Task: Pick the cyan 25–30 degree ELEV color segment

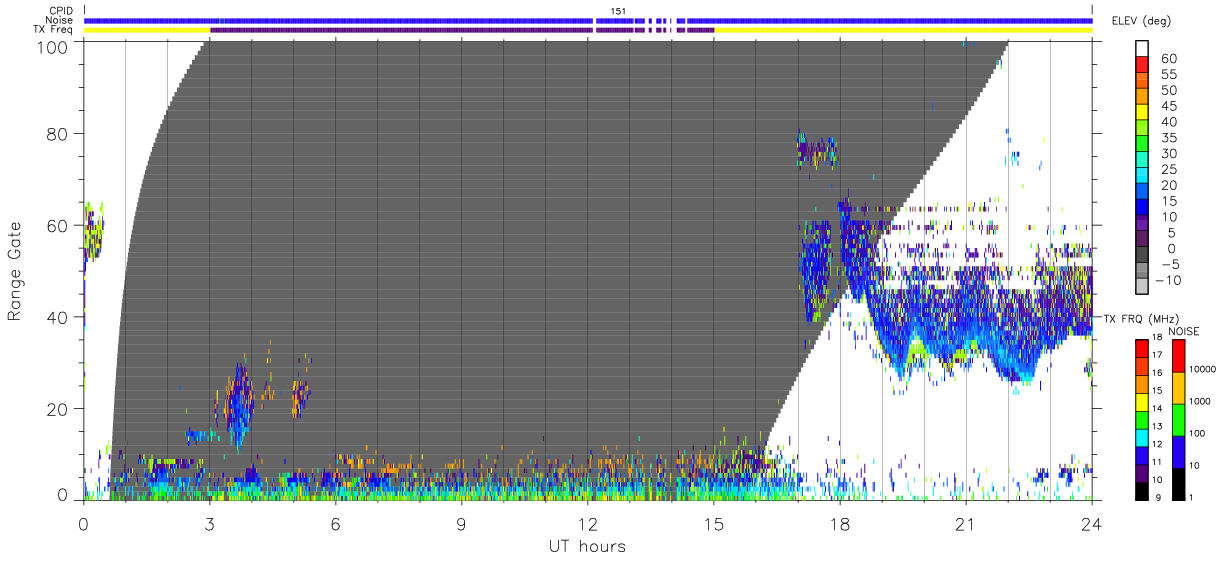Action: coord(1144,161)
